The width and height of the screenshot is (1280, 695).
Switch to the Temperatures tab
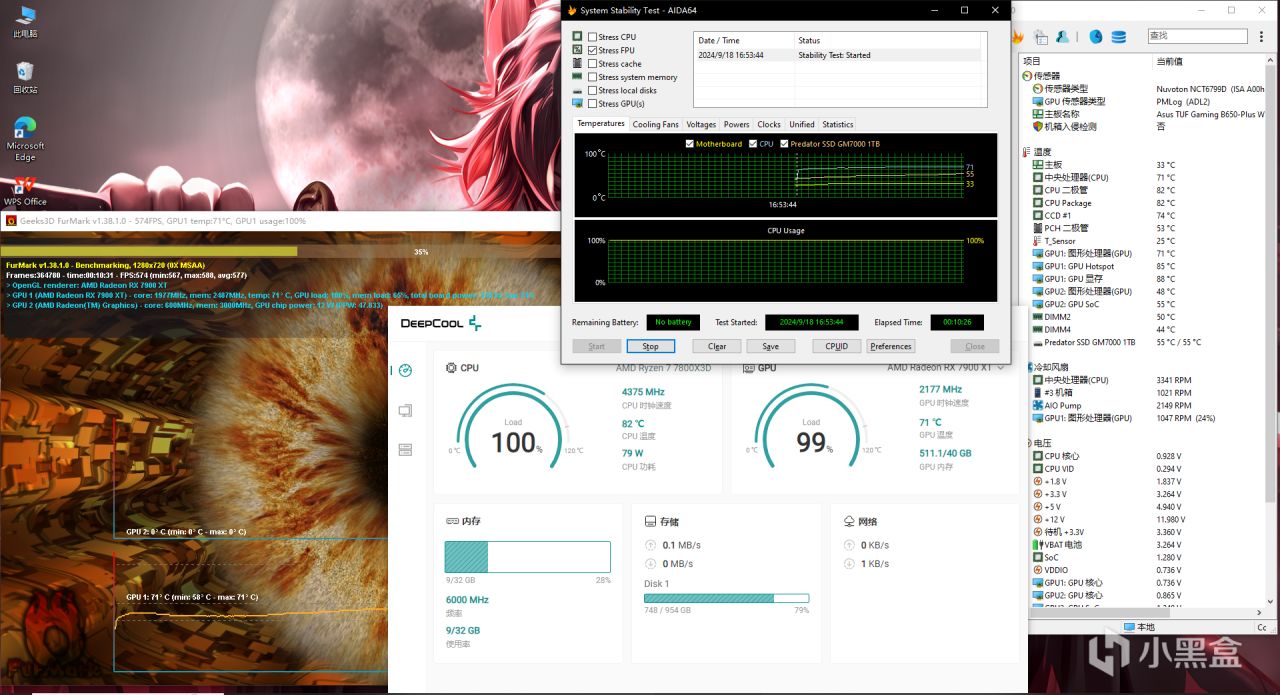[601, 124]
